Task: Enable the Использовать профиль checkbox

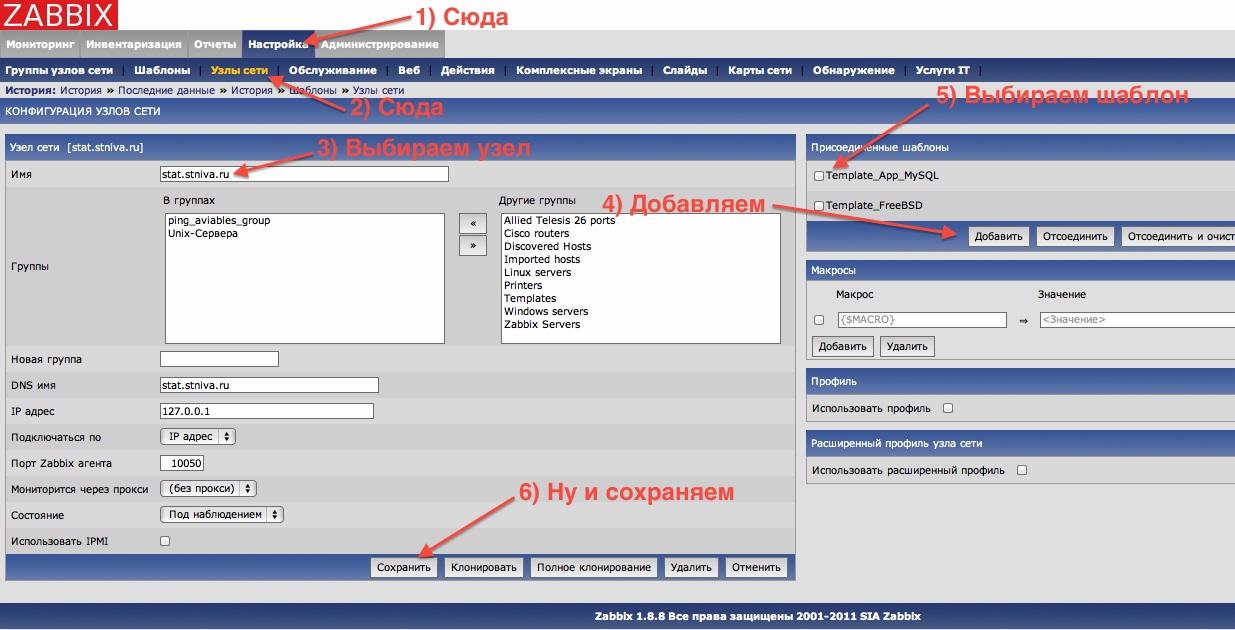Action: click(x=948, y=408)
